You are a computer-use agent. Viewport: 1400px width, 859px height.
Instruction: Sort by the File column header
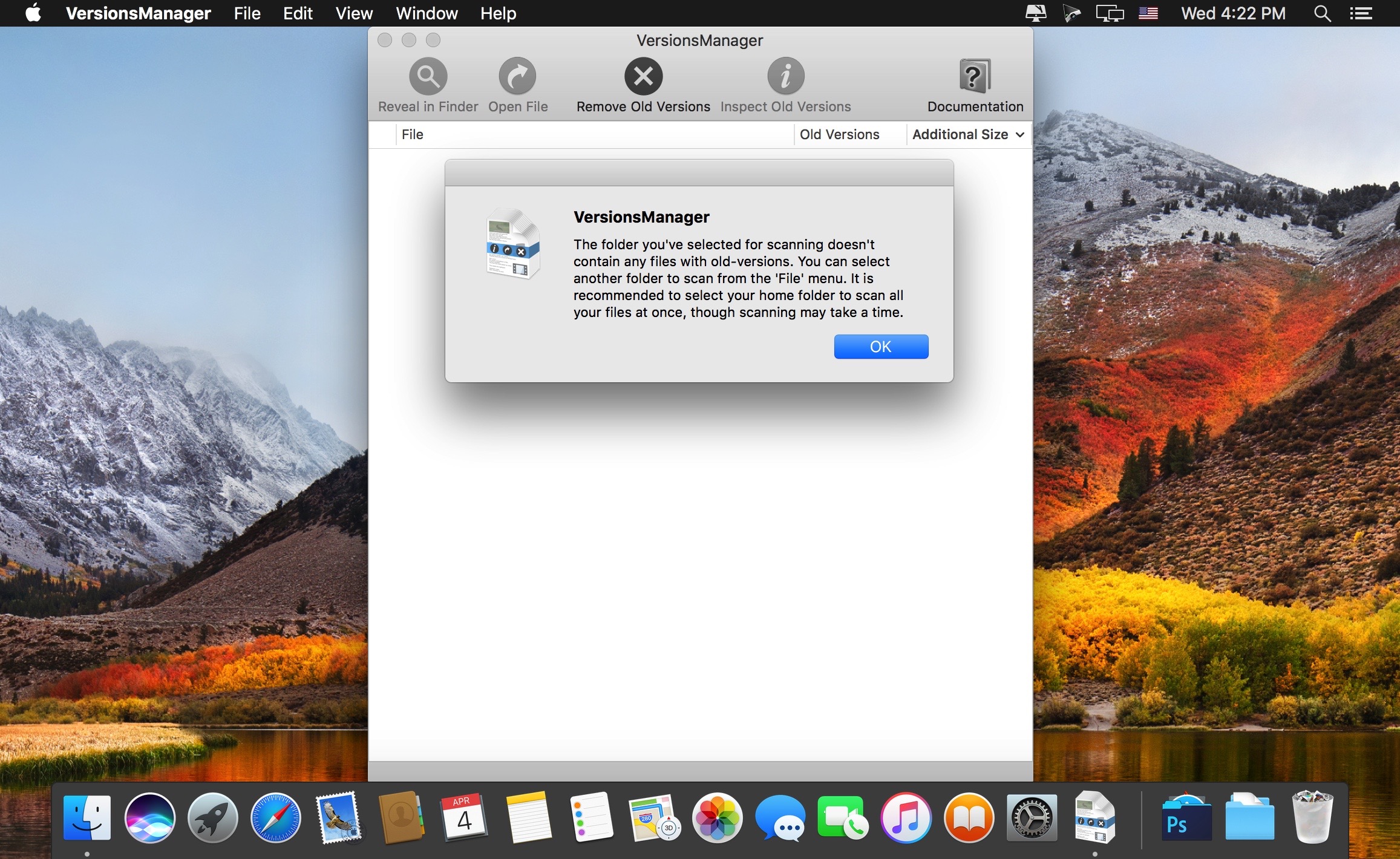point(595,134)
